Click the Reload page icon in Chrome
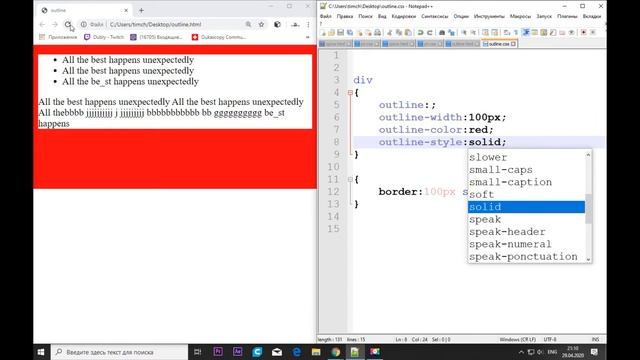 (x=68, y=24)
